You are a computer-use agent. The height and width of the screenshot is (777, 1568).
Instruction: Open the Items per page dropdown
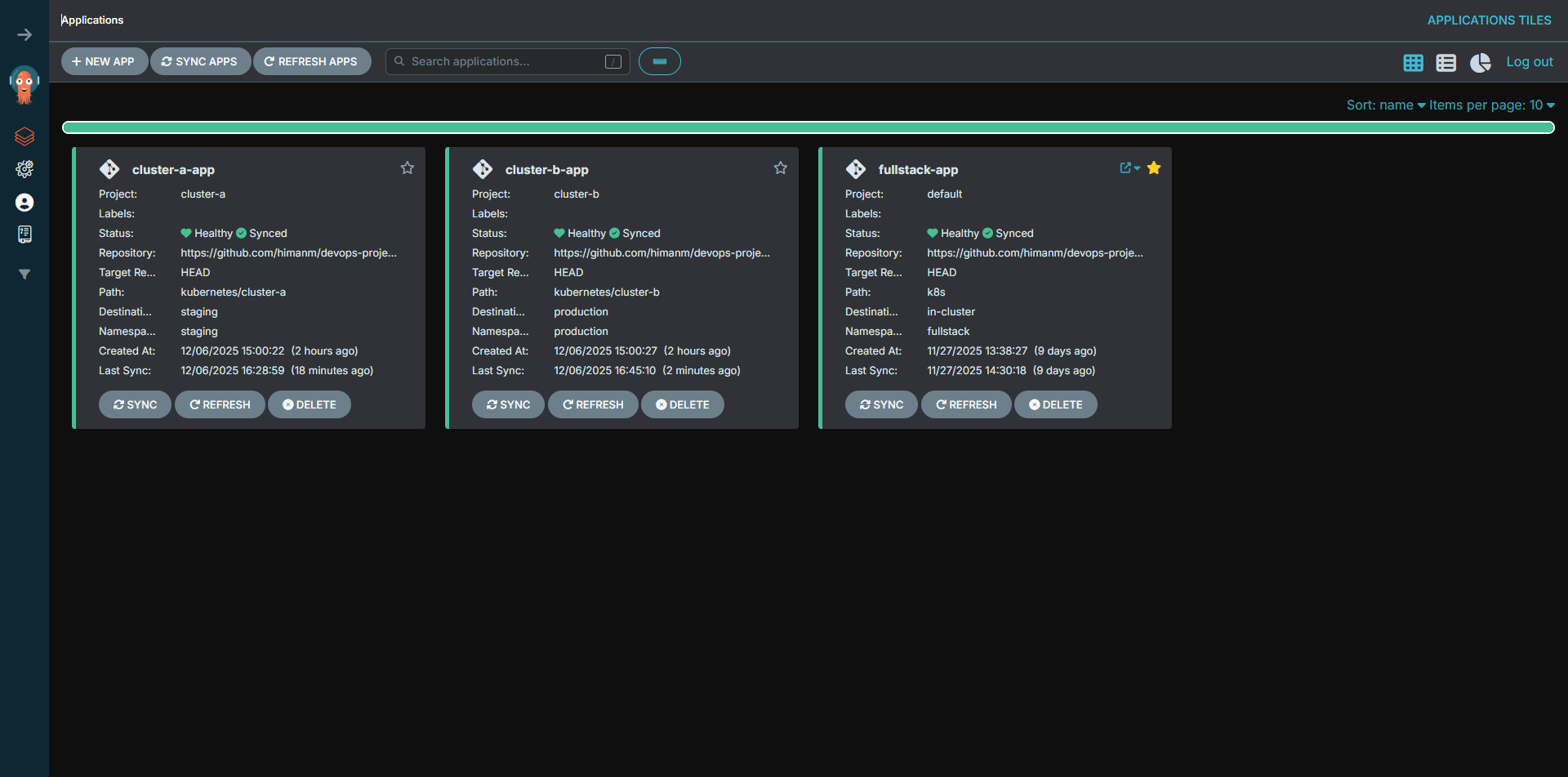1492,105
